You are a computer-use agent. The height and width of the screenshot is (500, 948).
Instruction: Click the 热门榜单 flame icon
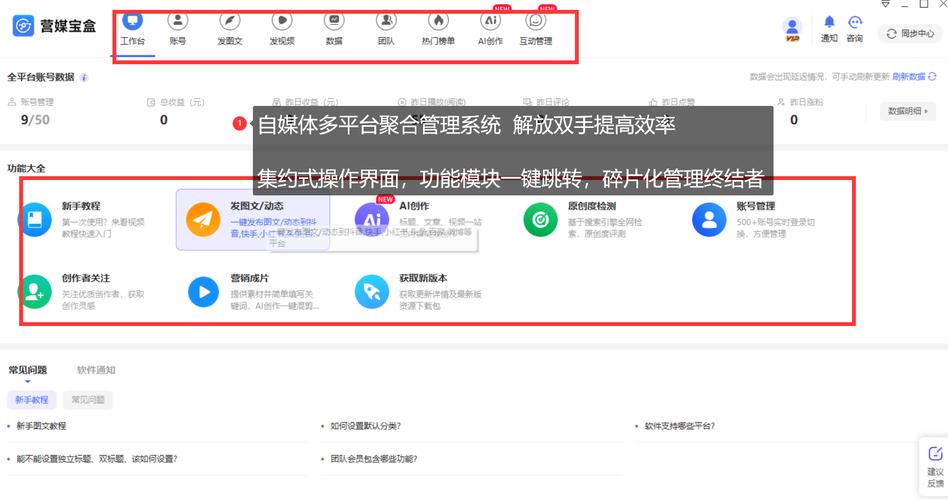pyautogui.click(x=438, y=21)
